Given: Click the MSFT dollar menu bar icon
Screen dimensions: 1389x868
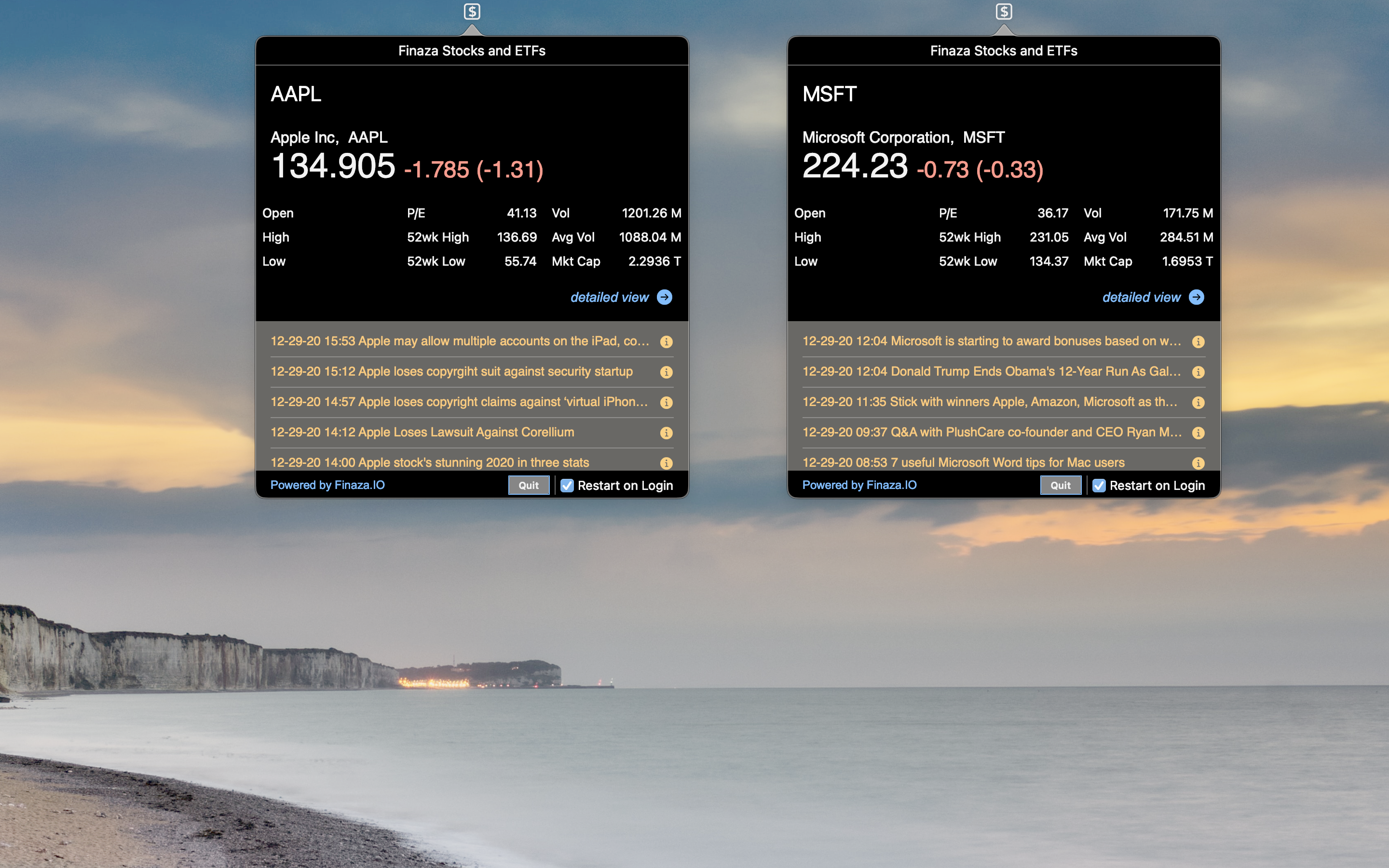Looking at the screenshot, I should pos(1003,12).
